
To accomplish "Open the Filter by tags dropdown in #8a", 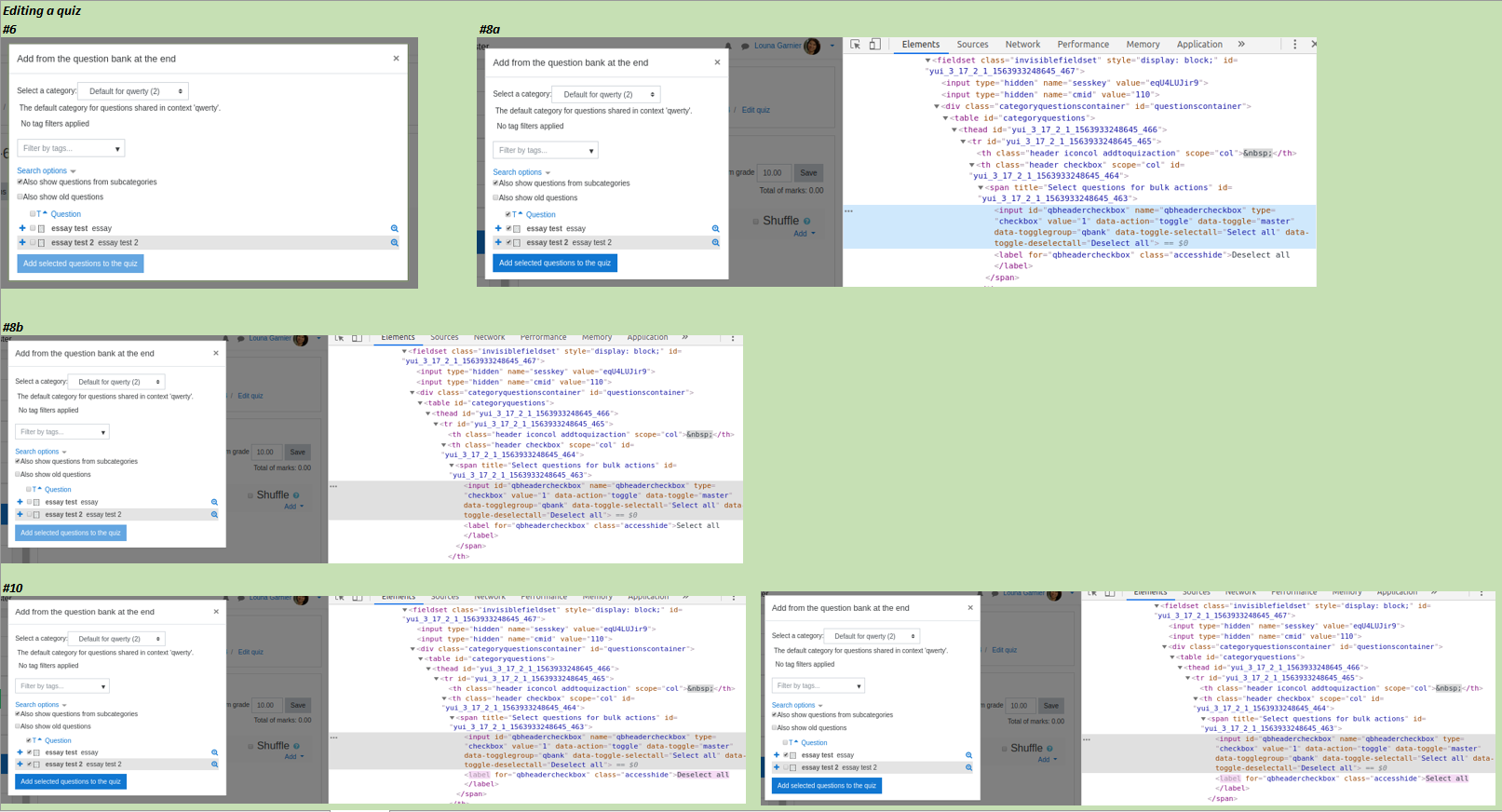I will point(546,150).
